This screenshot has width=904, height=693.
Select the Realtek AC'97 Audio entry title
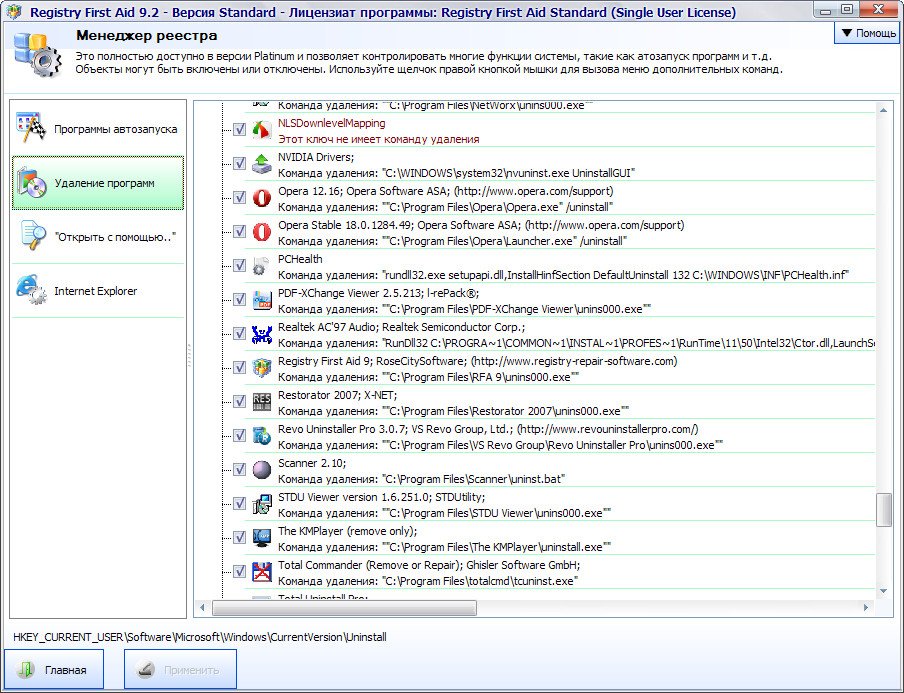[x=402, y=327]
